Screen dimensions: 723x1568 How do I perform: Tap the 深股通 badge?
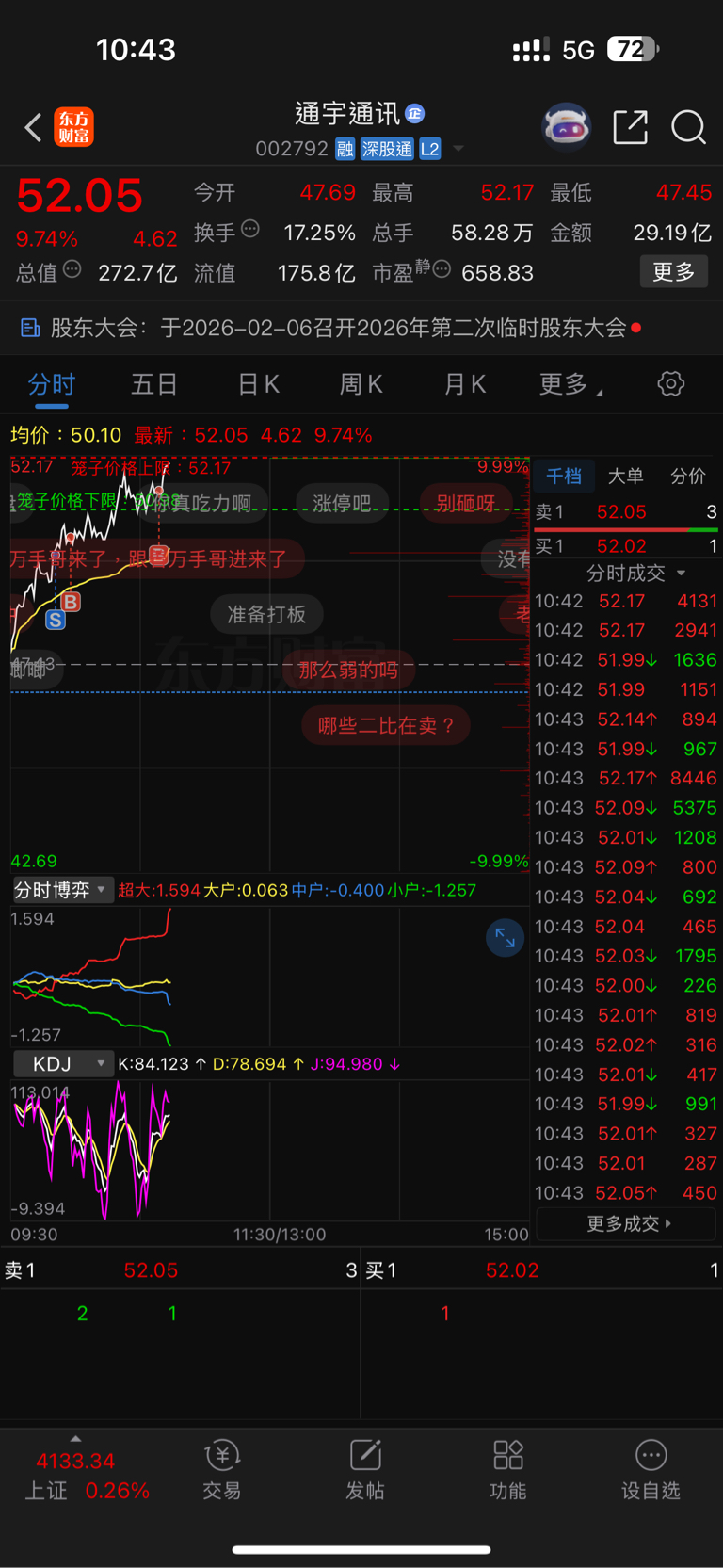(x=387, y=149)
